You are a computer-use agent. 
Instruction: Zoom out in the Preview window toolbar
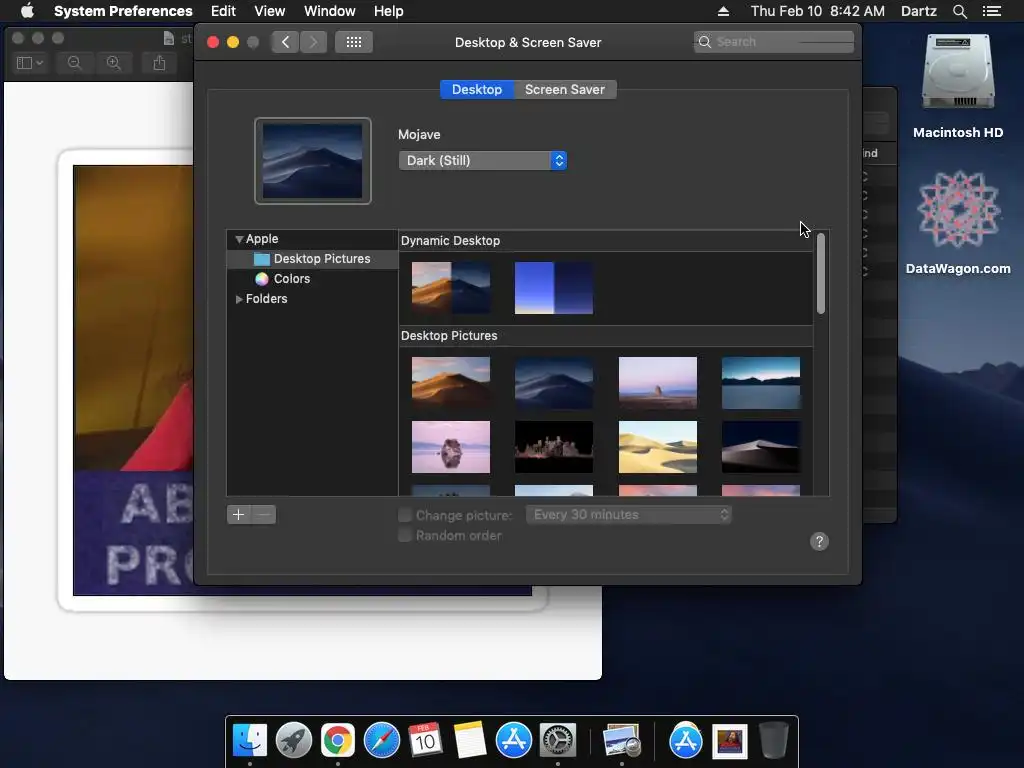pyautogui.click(x=74, y=63)
